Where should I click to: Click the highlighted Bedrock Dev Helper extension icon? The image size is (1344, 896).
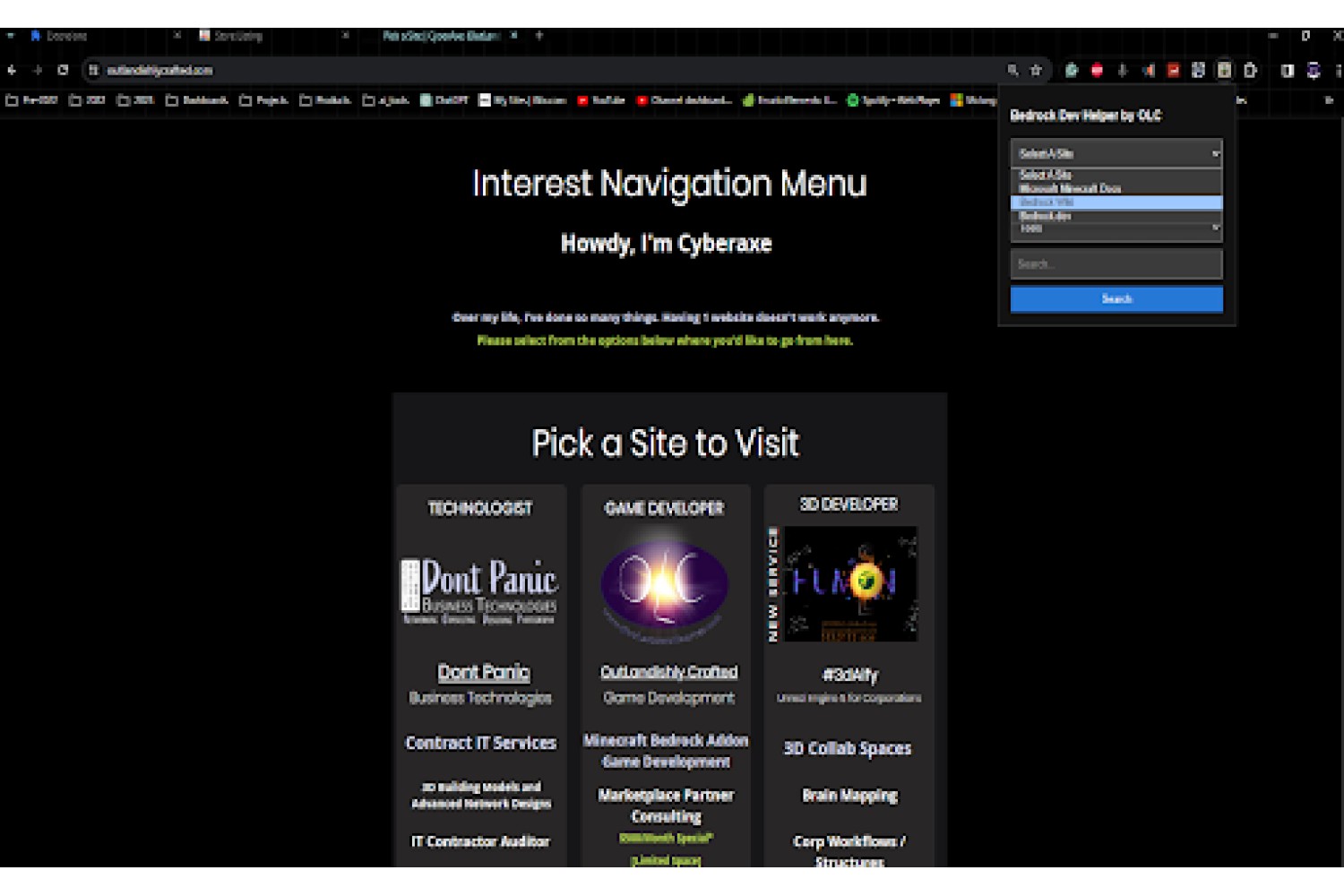[1224, 70]
